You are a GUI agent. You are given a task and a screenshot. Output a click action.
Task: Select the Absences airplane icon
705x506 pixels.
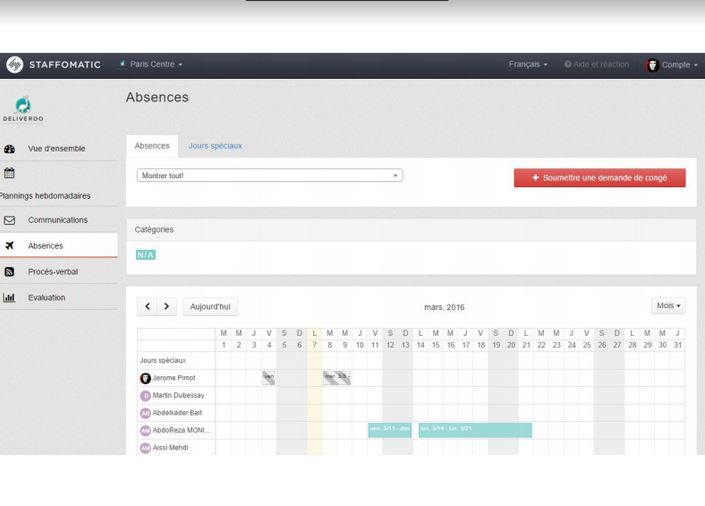[x=10, y=246]
